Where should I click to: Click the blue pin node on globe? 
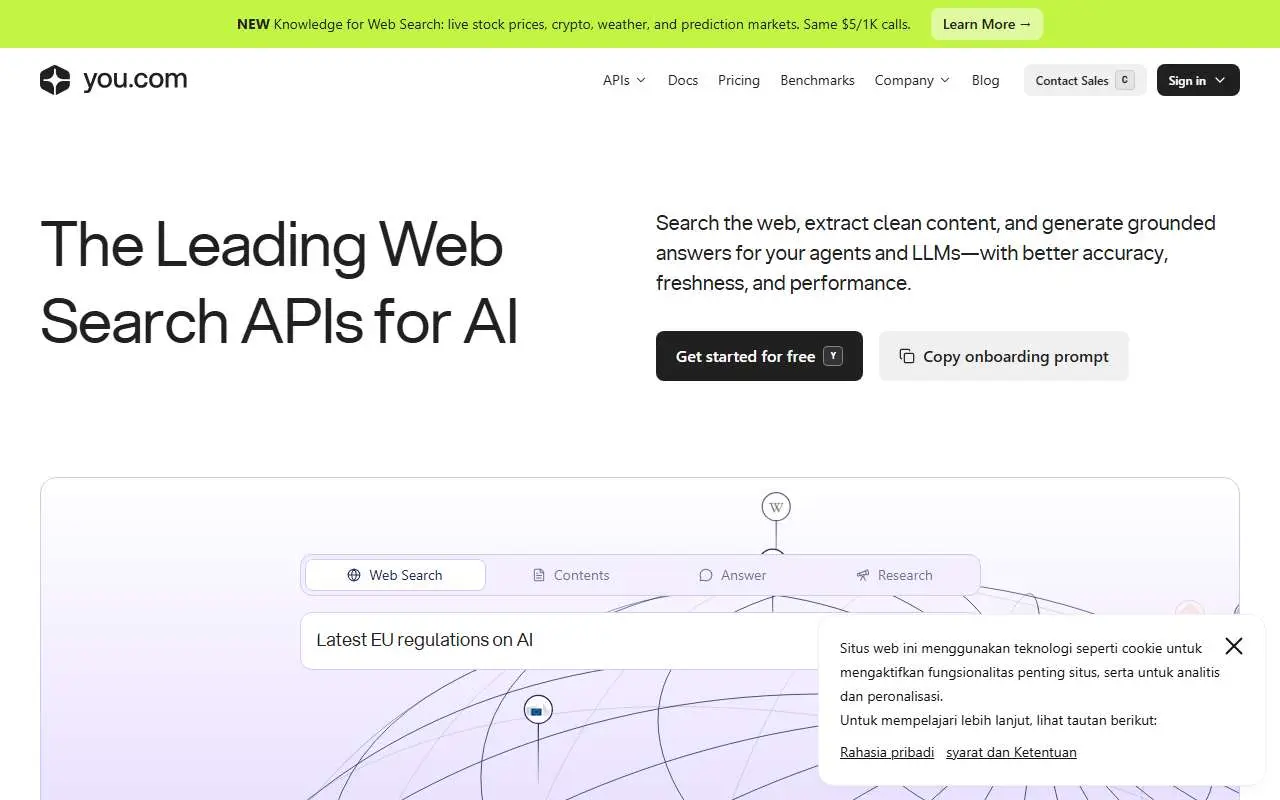[538, 710]
